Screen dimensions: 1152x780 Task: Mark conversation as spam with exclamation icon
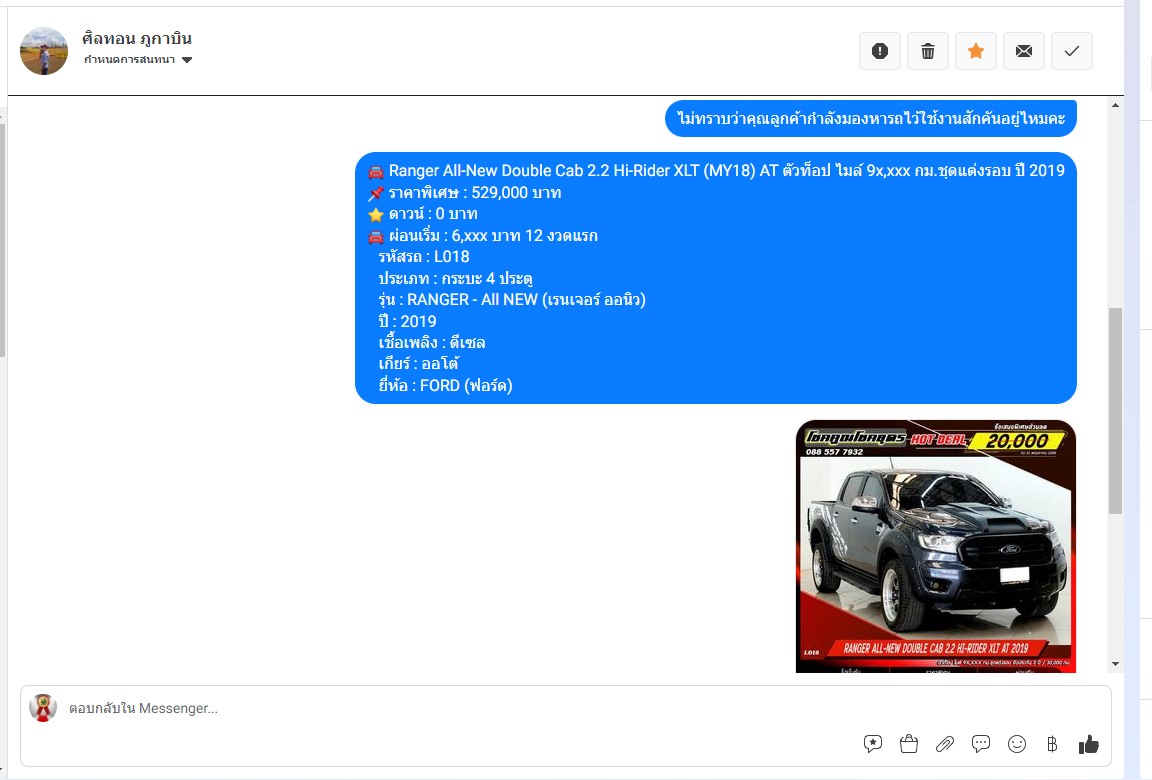pos(879,51)
